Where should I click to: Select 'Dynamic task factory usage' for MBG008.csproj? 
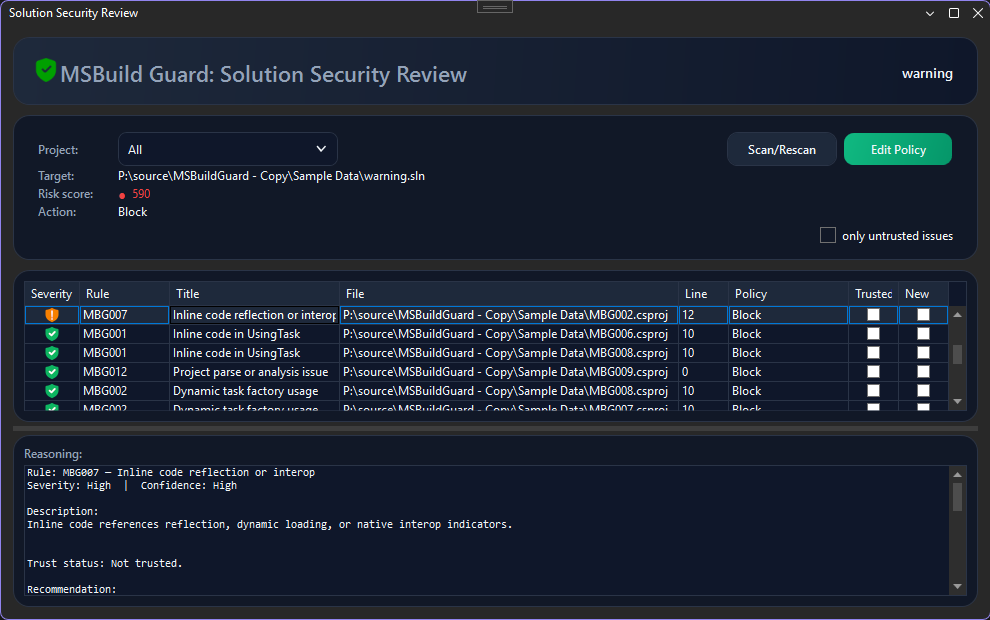tap(254, 390)
